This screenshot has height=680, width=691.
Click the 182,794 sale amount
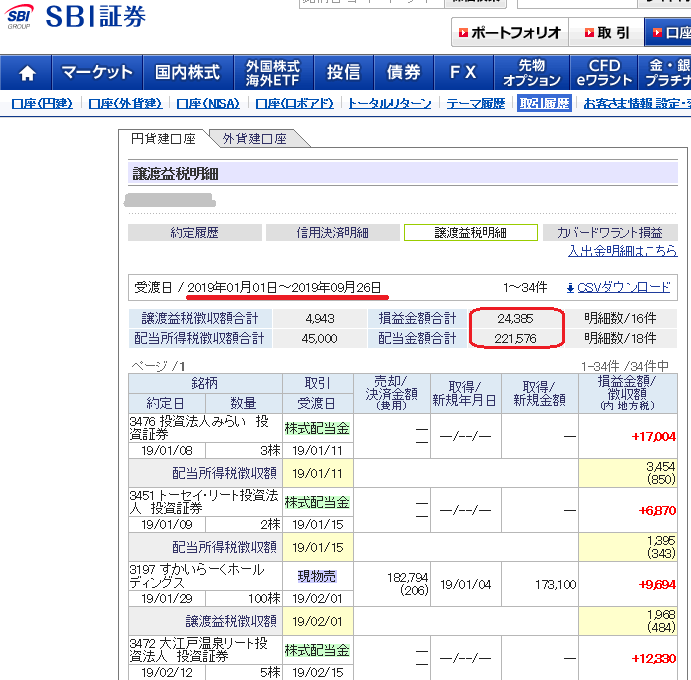408,577
